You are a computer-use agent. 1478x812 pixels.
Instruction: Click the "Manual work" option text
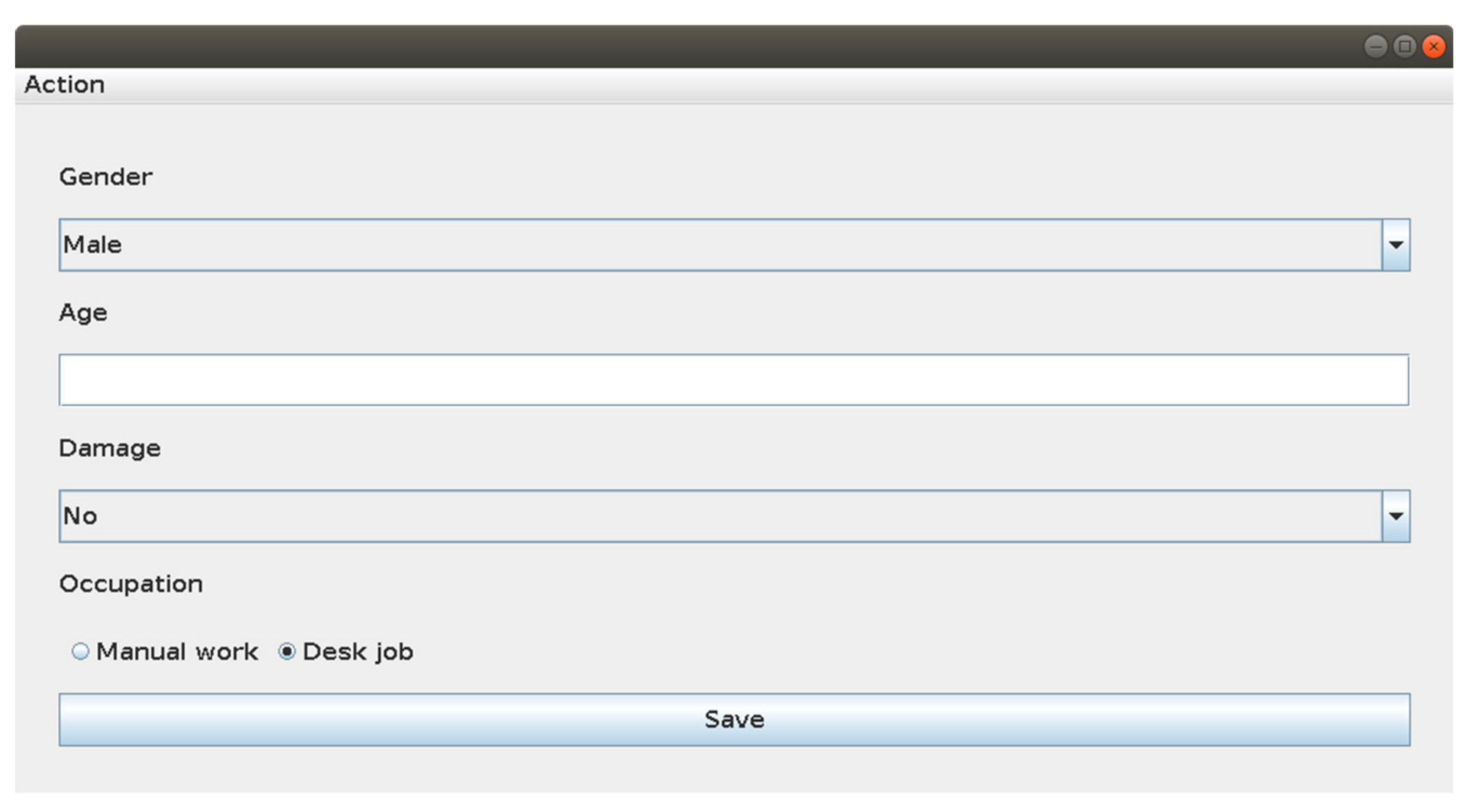(x=177, y=652)
